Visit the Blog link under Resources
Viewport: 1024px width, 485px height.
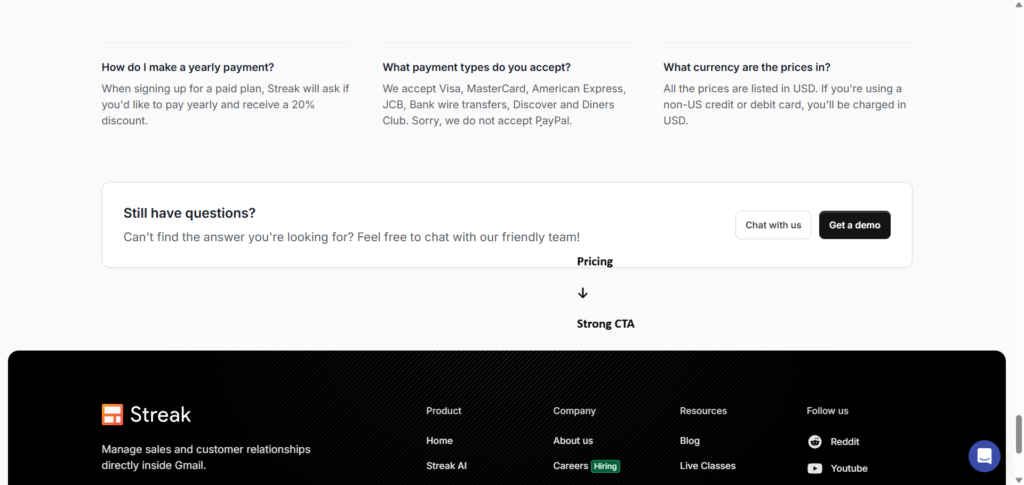pyautogui.click(x=690, y=441)
